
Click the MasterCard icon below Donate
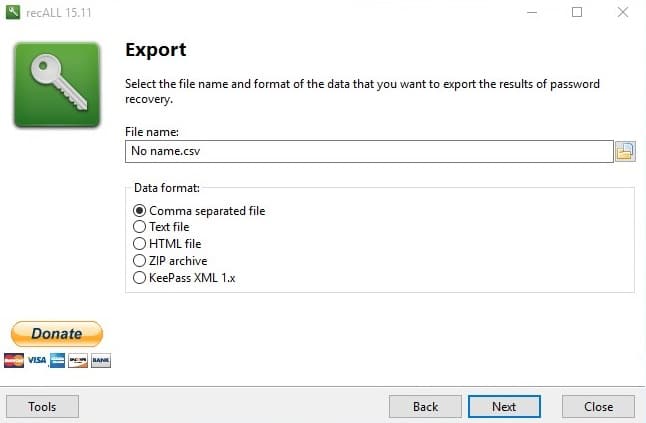point(14,360)
